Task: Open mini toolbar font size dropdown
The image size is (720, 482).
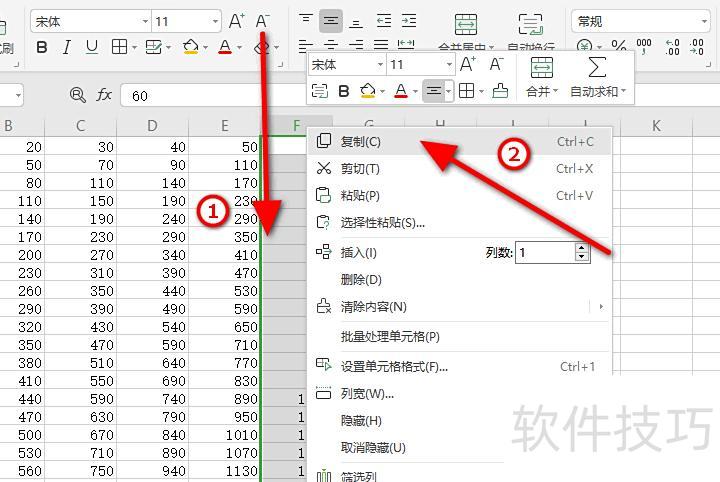Action: click(450, 65)
